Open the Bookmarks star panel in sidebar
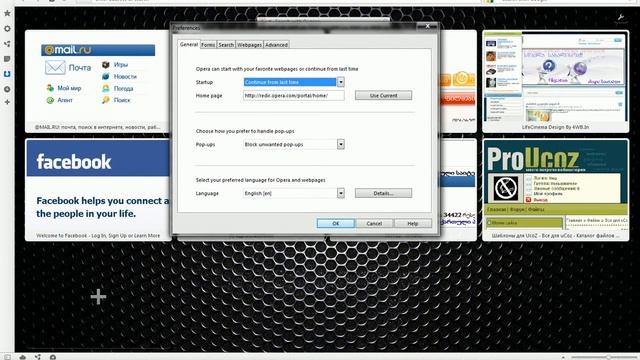The width and height of the screenshot is (640, 360). click(x=7, y=13)
